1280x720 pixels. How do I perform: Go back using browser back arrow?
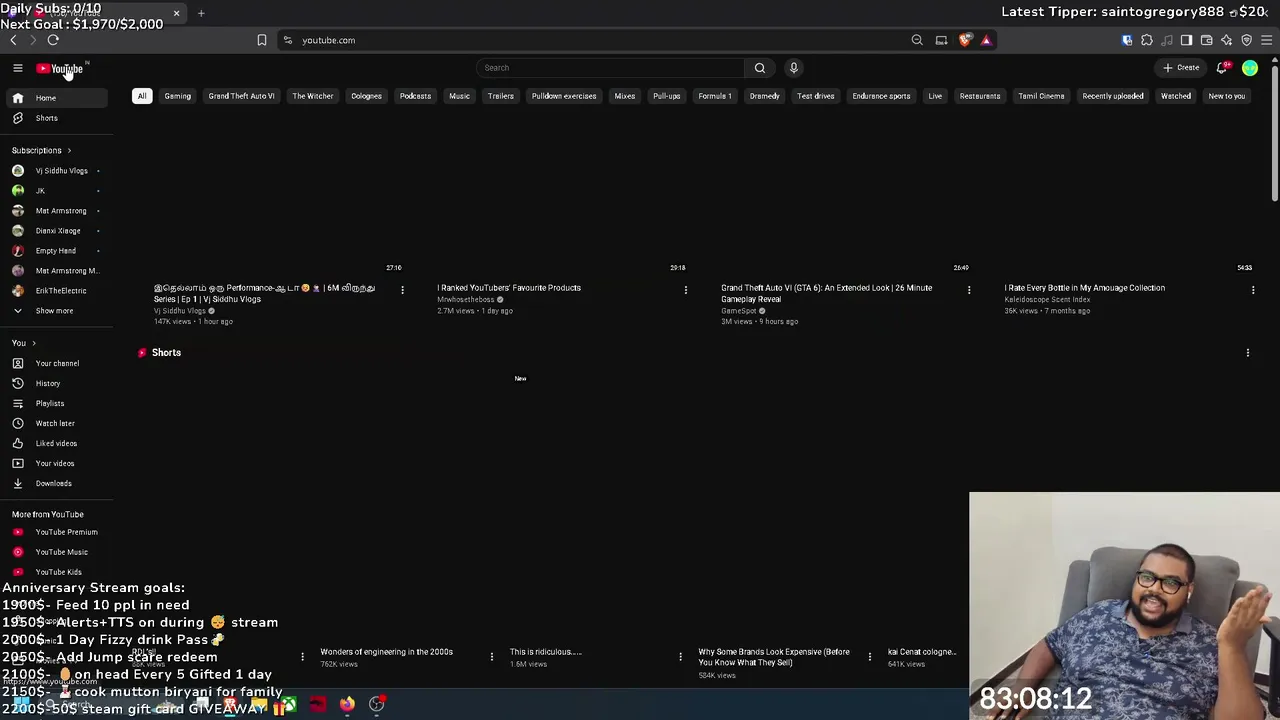point(13,40)
